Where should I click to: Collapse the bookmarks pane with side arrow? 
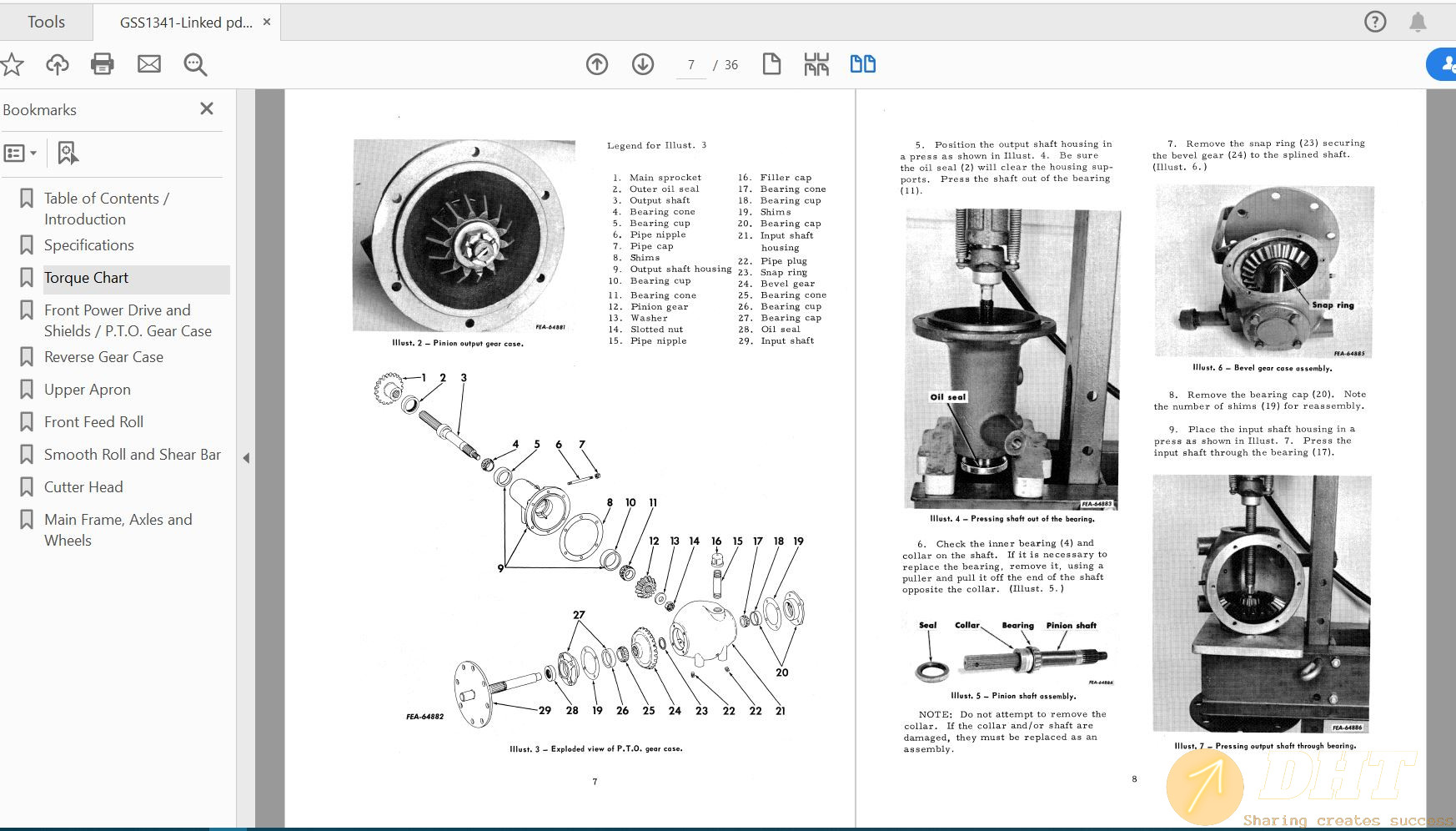coord(246,458)
